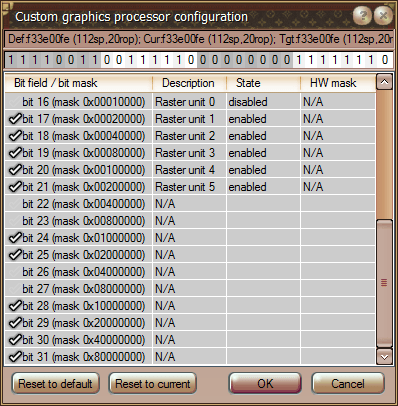Screen dimensions: 398x406
Task: Check bit 27 mask 0x08000000
Action: (x=15, y=289)
